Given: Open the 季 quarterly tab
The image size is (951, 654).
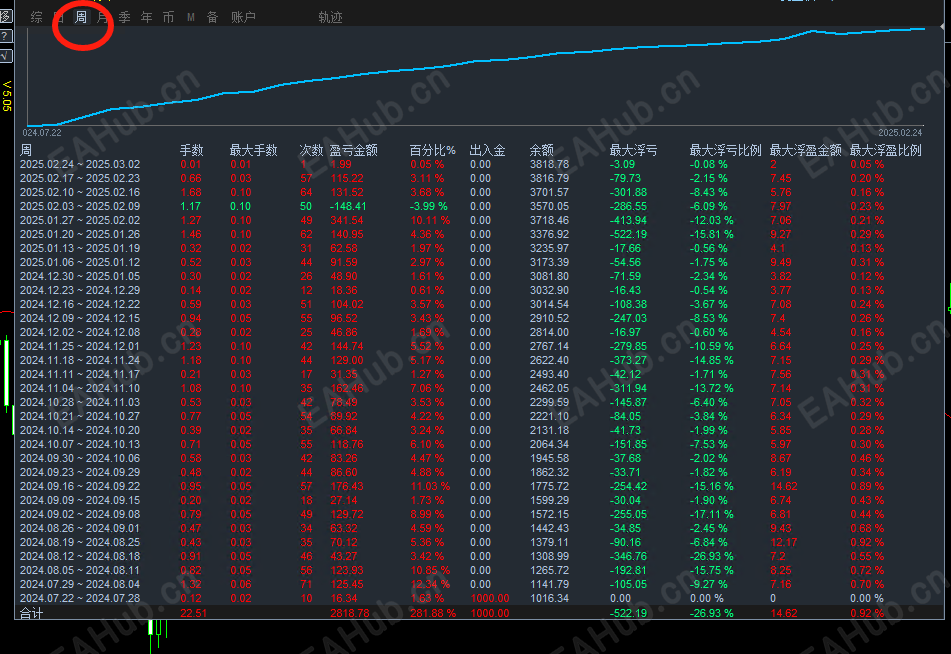Looking at the screenshot, I should (124, 17).
